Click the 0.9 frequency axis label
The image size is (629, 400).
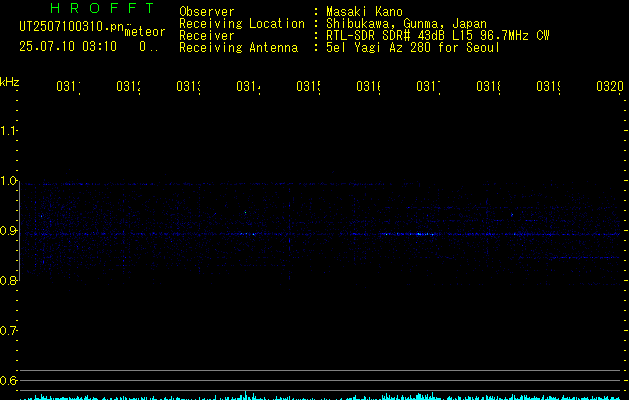[8, 231]
